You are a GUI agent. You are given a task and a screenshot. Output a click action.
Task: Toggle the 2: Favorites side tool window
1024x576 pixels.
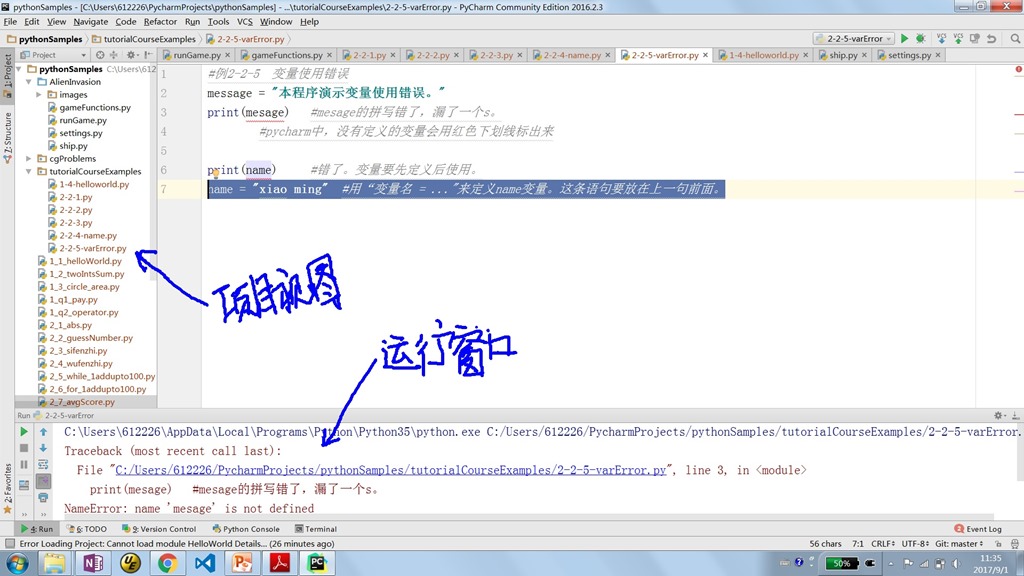coord(8,487)
